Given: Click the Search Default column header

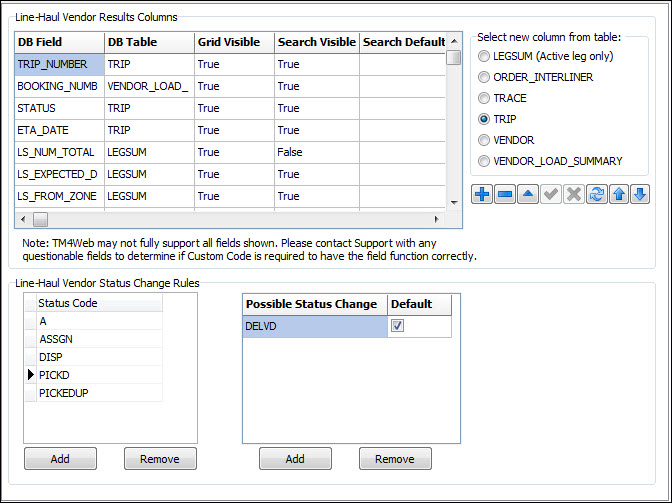Looking at the screenshot, I should coord(403,42).
